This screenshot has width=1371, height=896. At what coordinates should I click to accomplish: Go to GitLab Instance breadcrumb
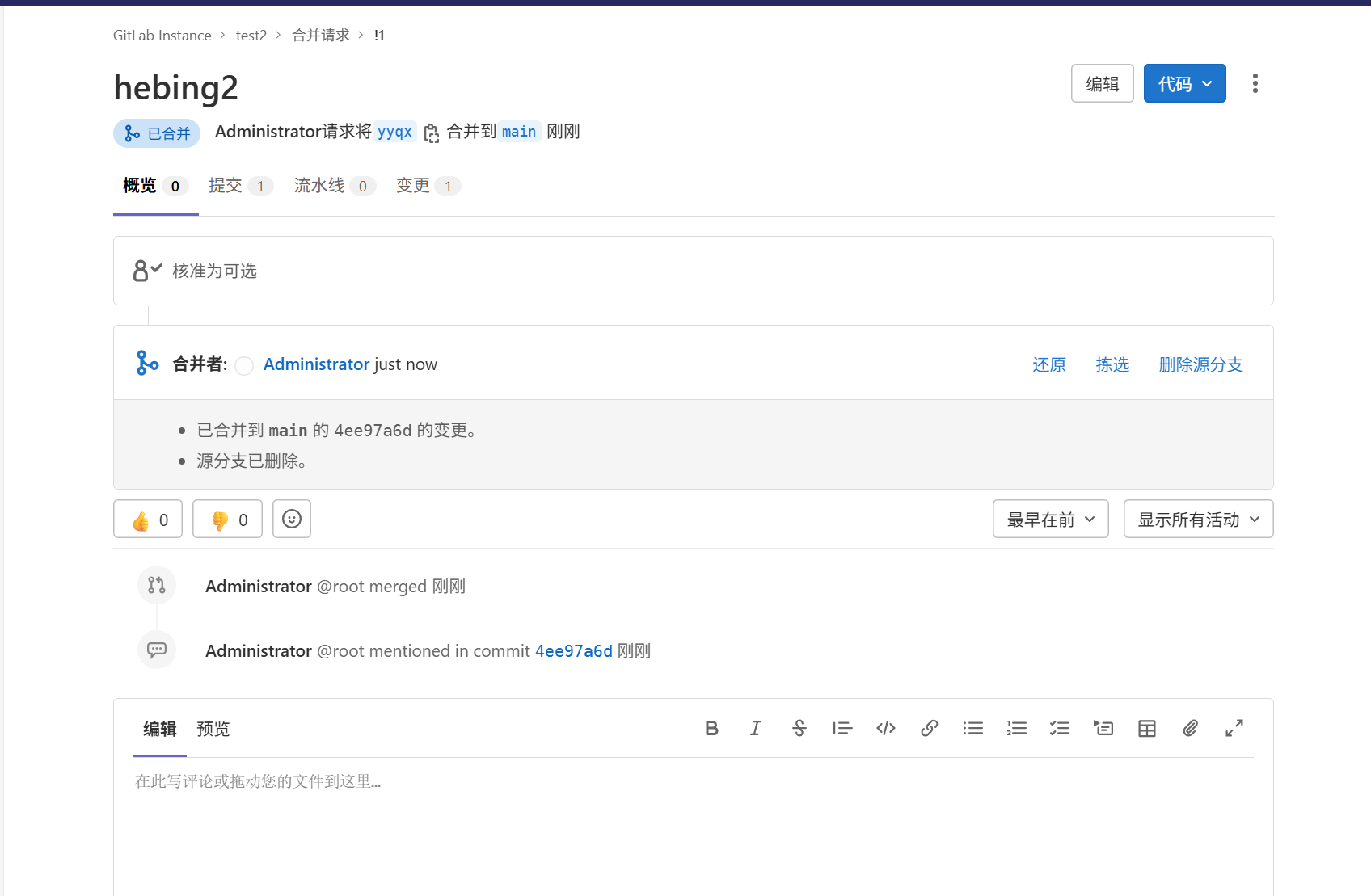click(x=162, y=36)
